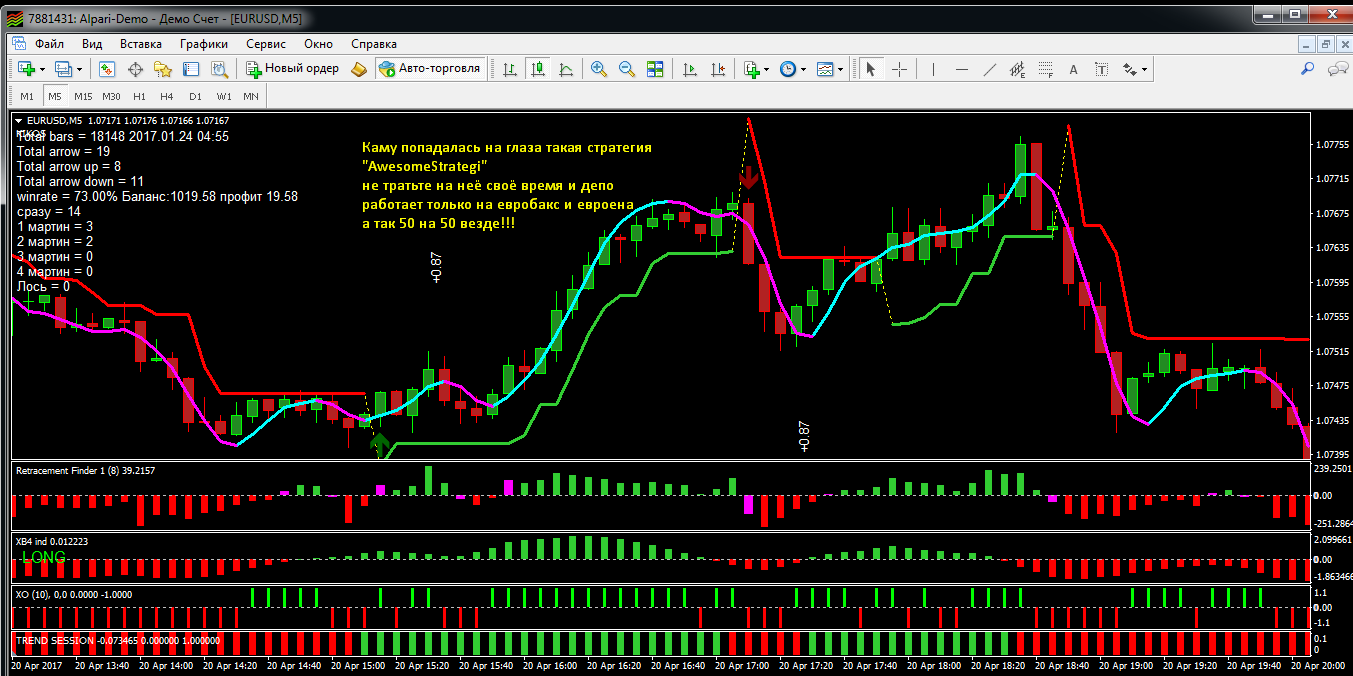Viewport: 1353px width, 676px height.
Task: Pick the Text label tool
Action: (x=1074, y=69)
